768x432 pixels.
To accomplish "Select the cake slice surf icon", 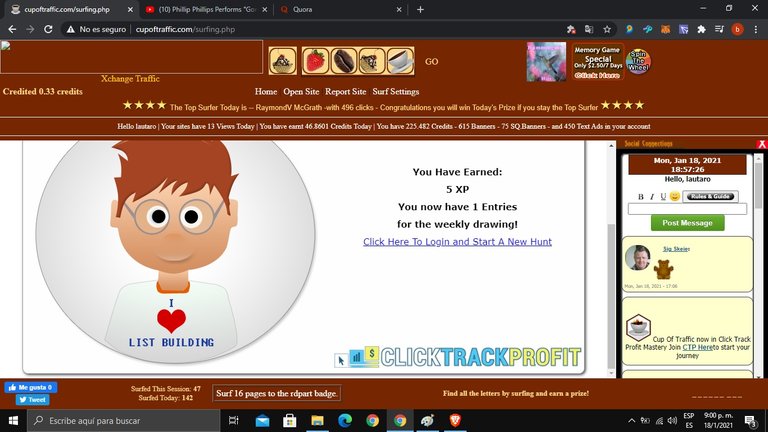I will coord(372,61).
